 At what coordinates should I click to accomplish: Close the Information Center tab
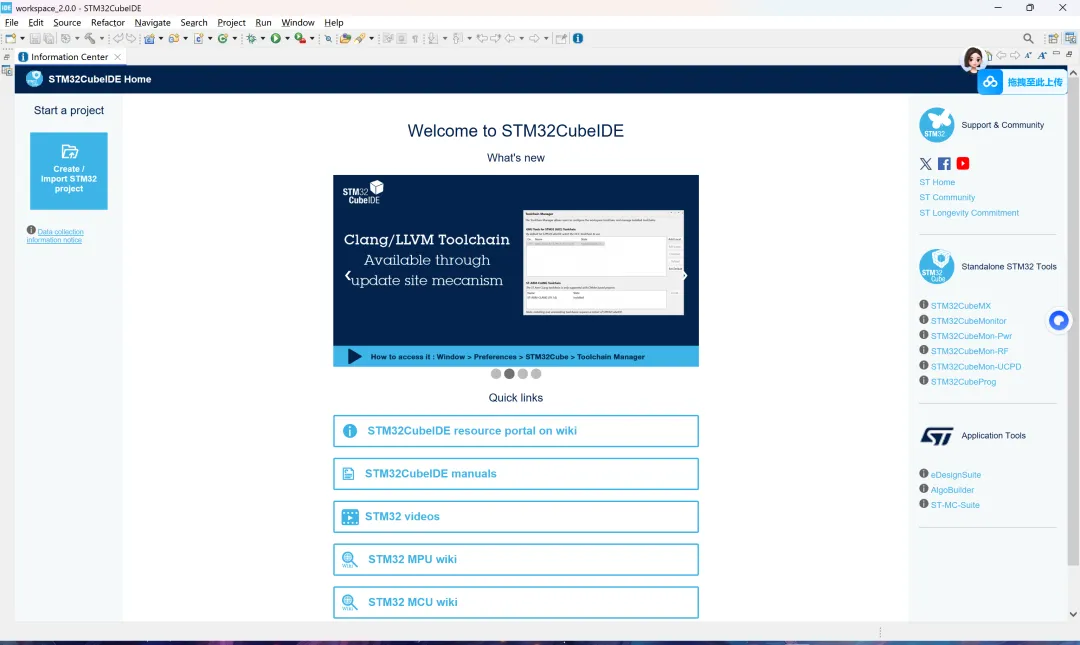tap(118, 57)
